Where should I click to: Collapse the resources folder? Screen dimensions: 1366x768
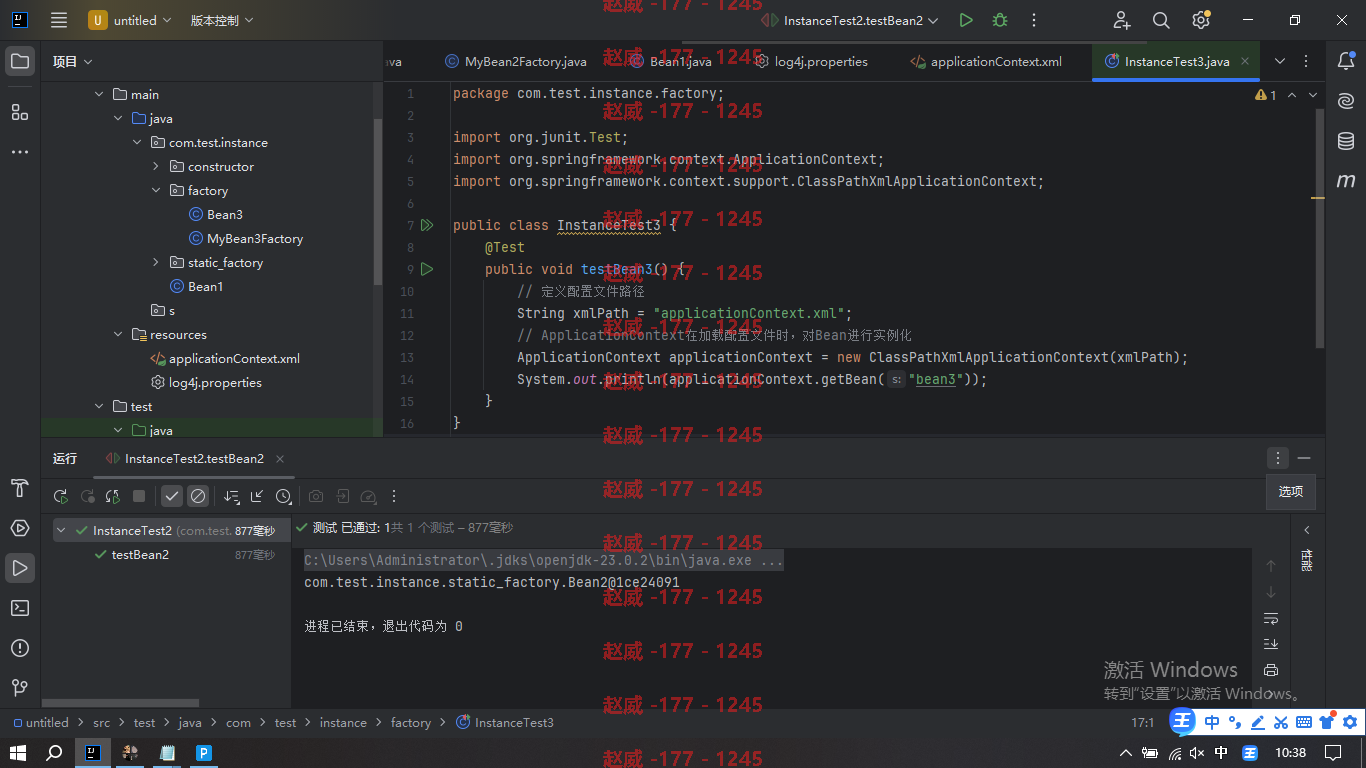click(x=118, y=334)
